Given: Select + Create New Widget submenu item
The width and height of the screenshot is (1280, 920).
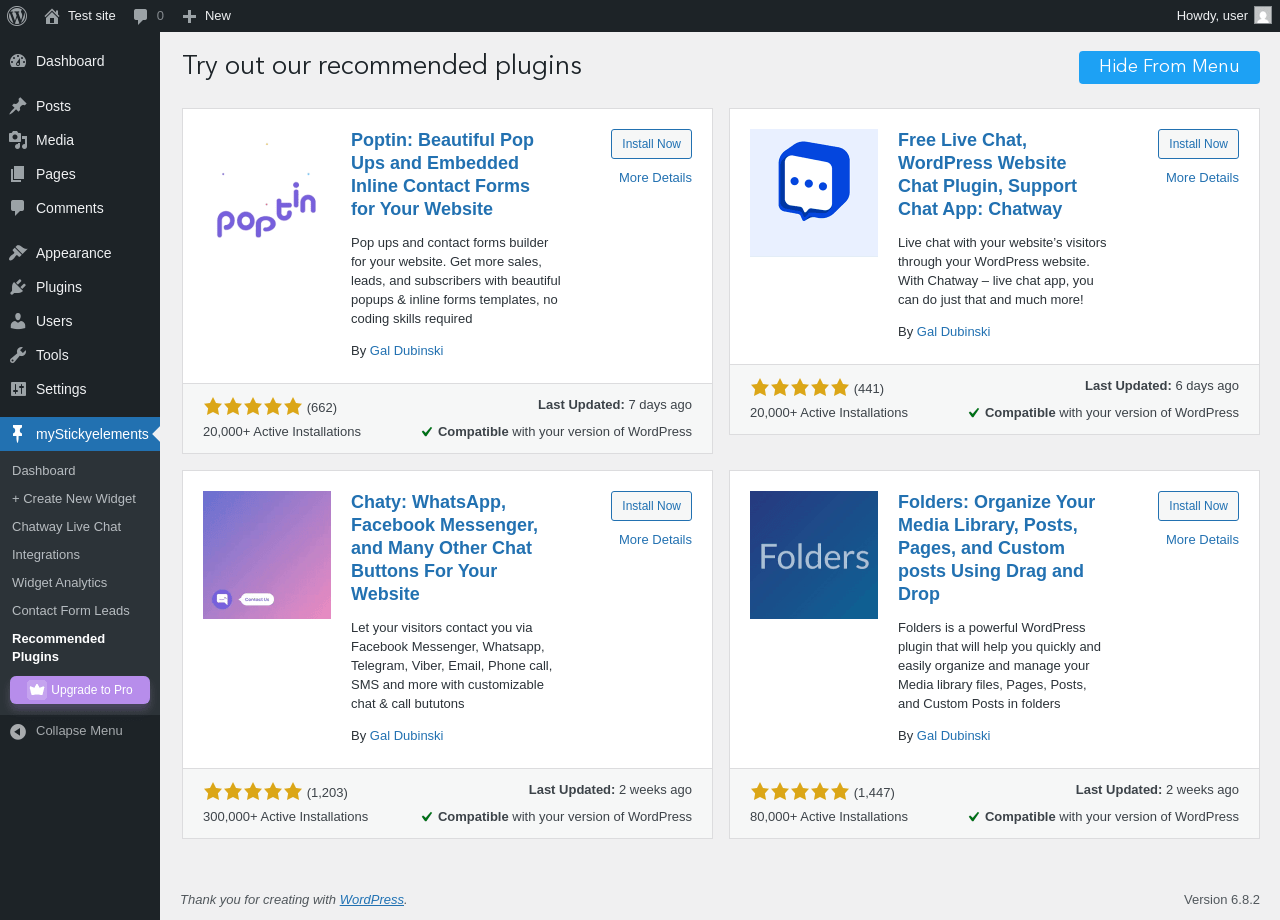Looking at the screenshot, I should [x=74, y=499].
